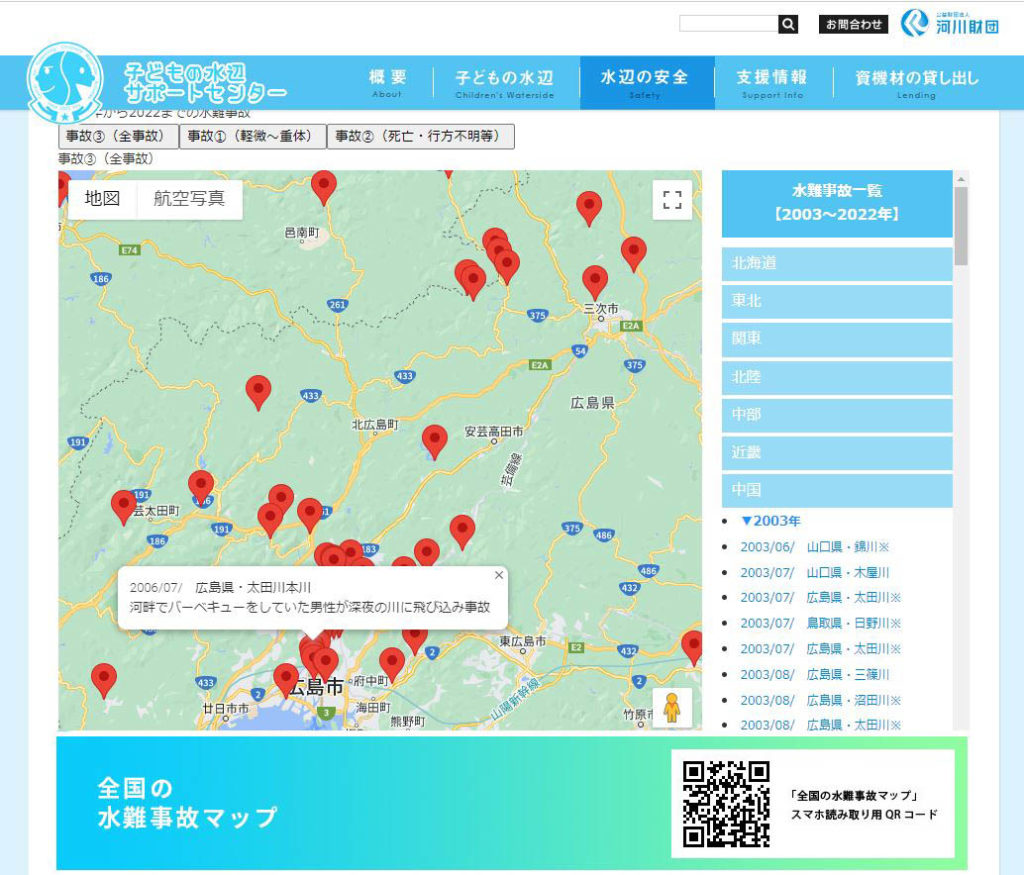Click the map pin near 安芸高田市
This screenshot has width=1024, height=875.
pyautogui.click(x=434, y=439)
